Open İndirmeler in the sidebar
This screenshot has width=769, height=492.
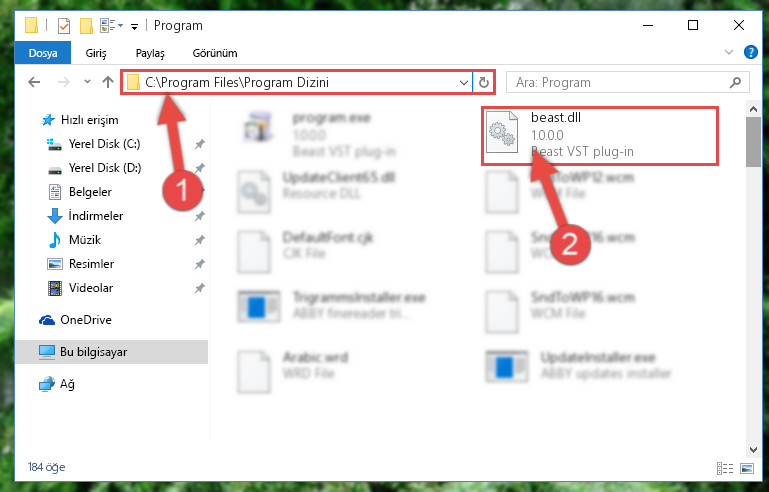96,216
